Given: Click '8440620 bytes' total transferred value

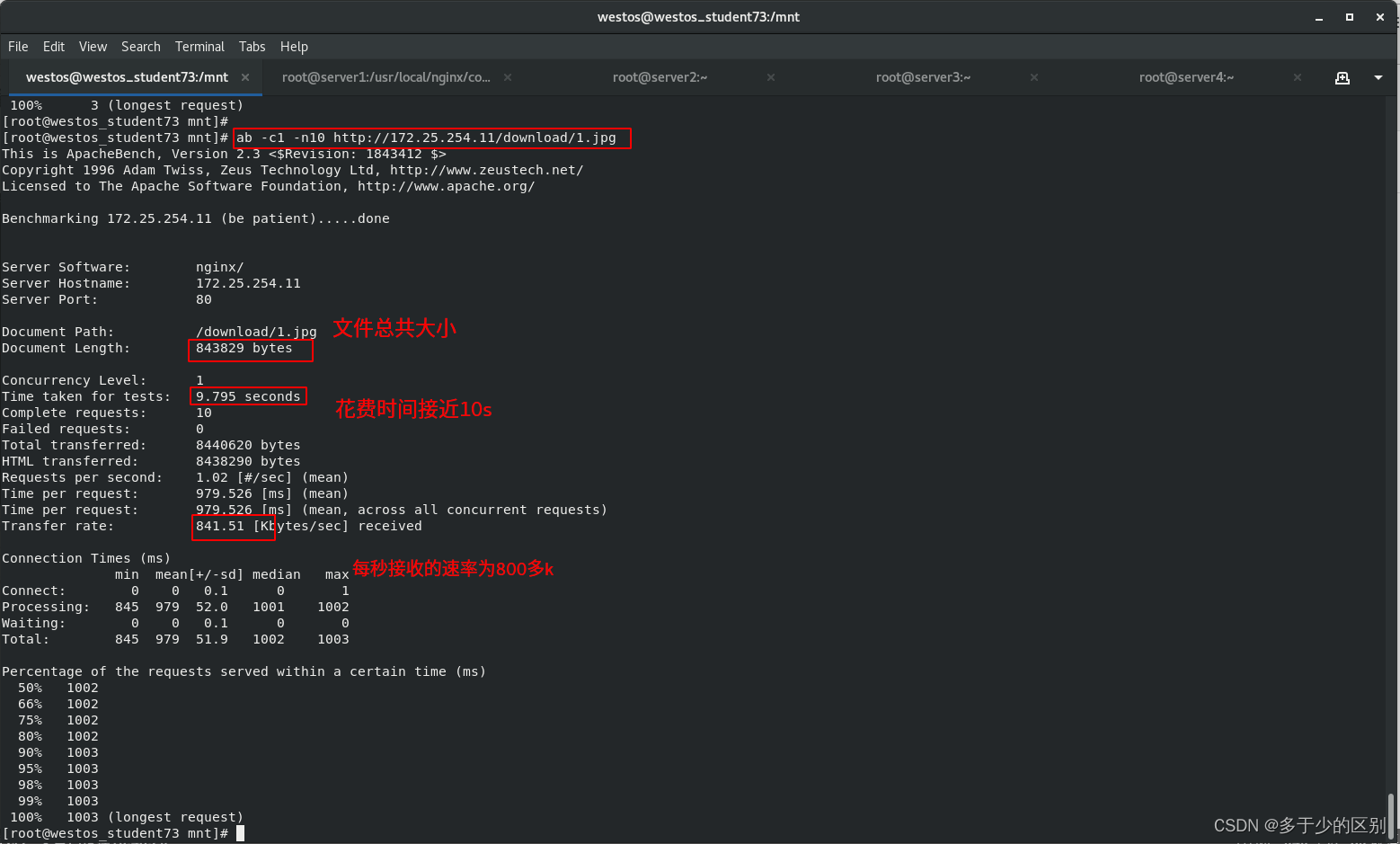Looking at the screenshot, I should [x=248, y=445].
